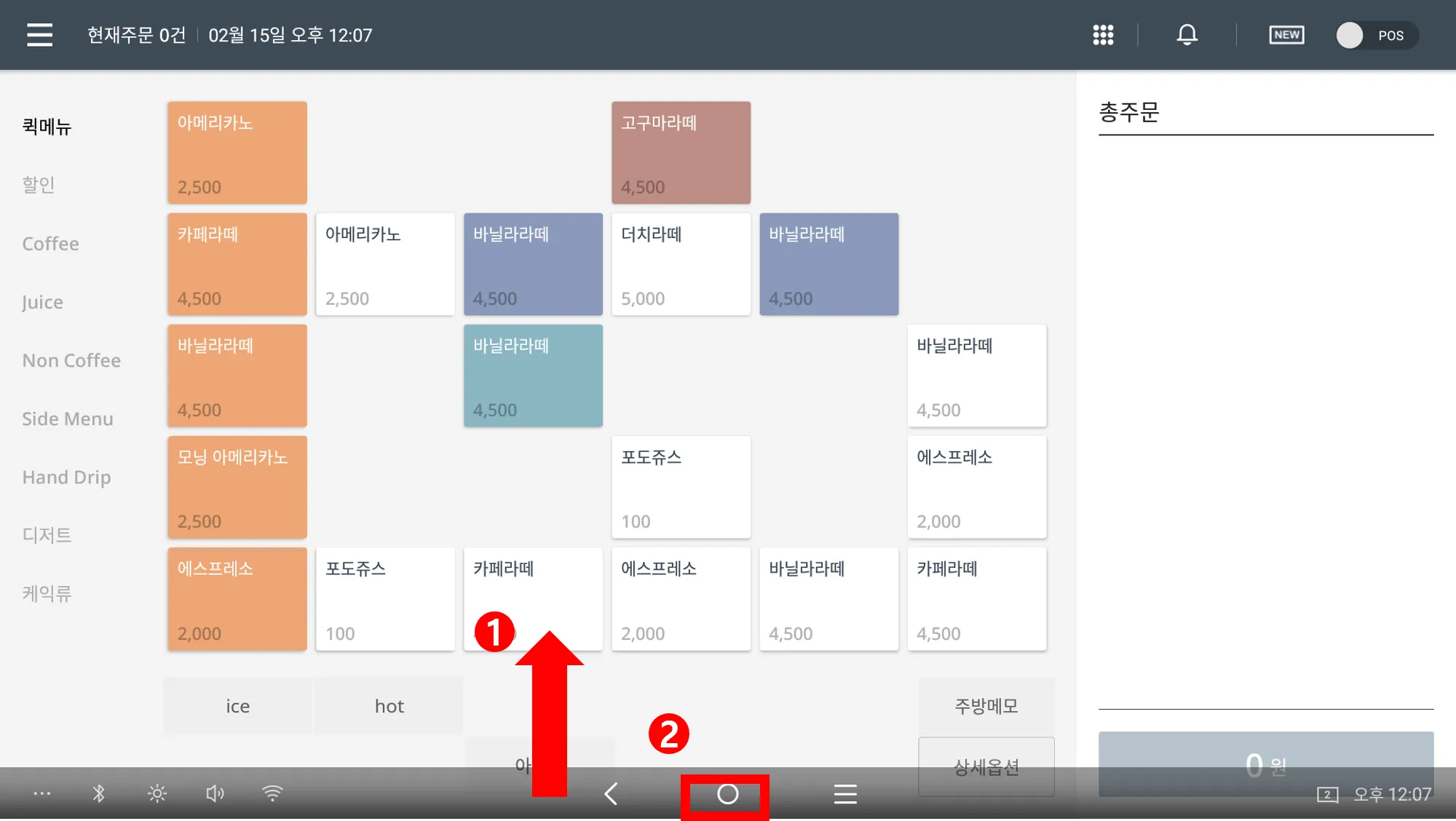1456x821 pixels.
Task: Add the teal 바닐라라떼 menu tile
Action: [x=533, y=376]
